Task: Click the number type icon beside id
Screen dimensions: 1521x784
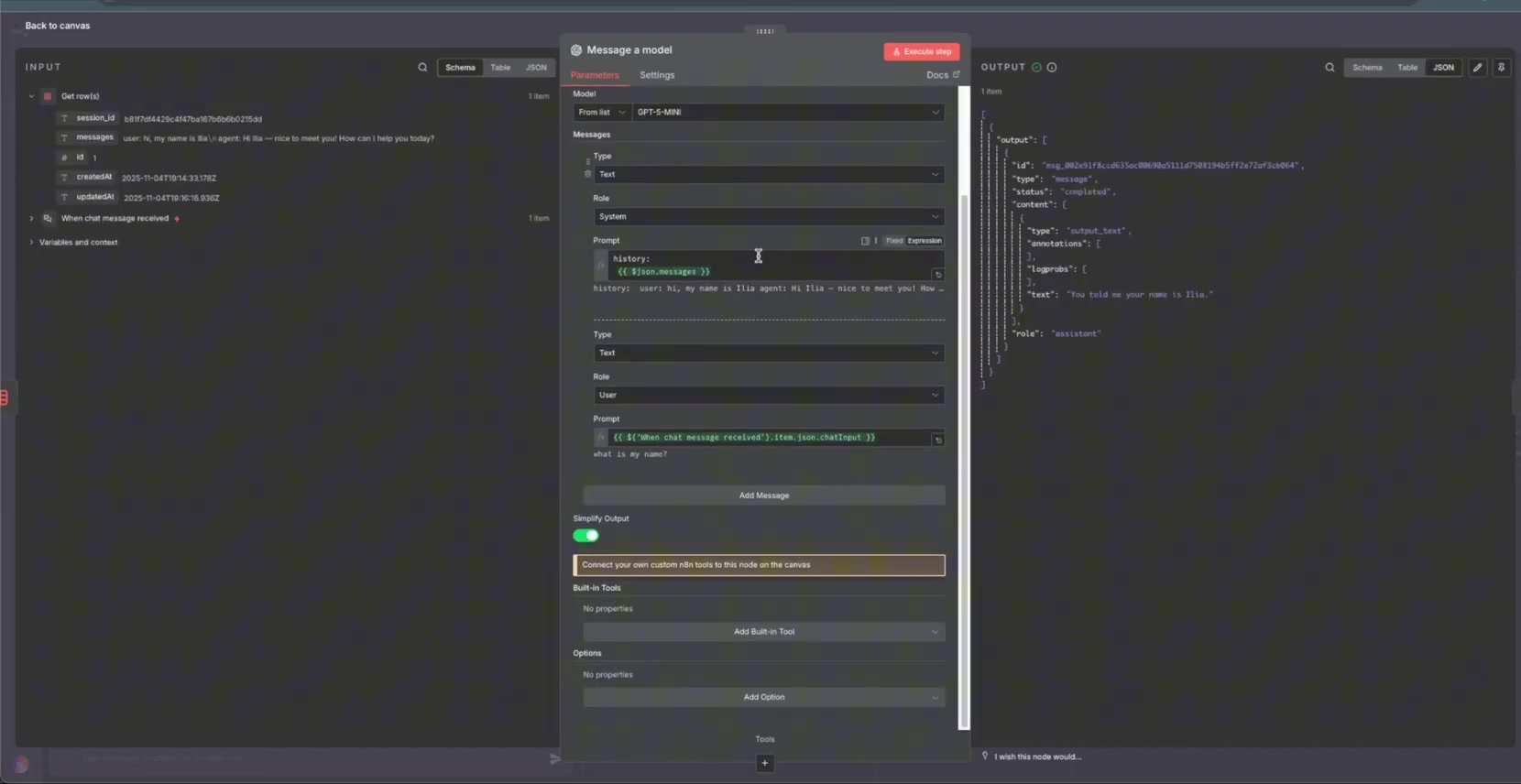Action: pyautogui.click(x=64, y=158)
